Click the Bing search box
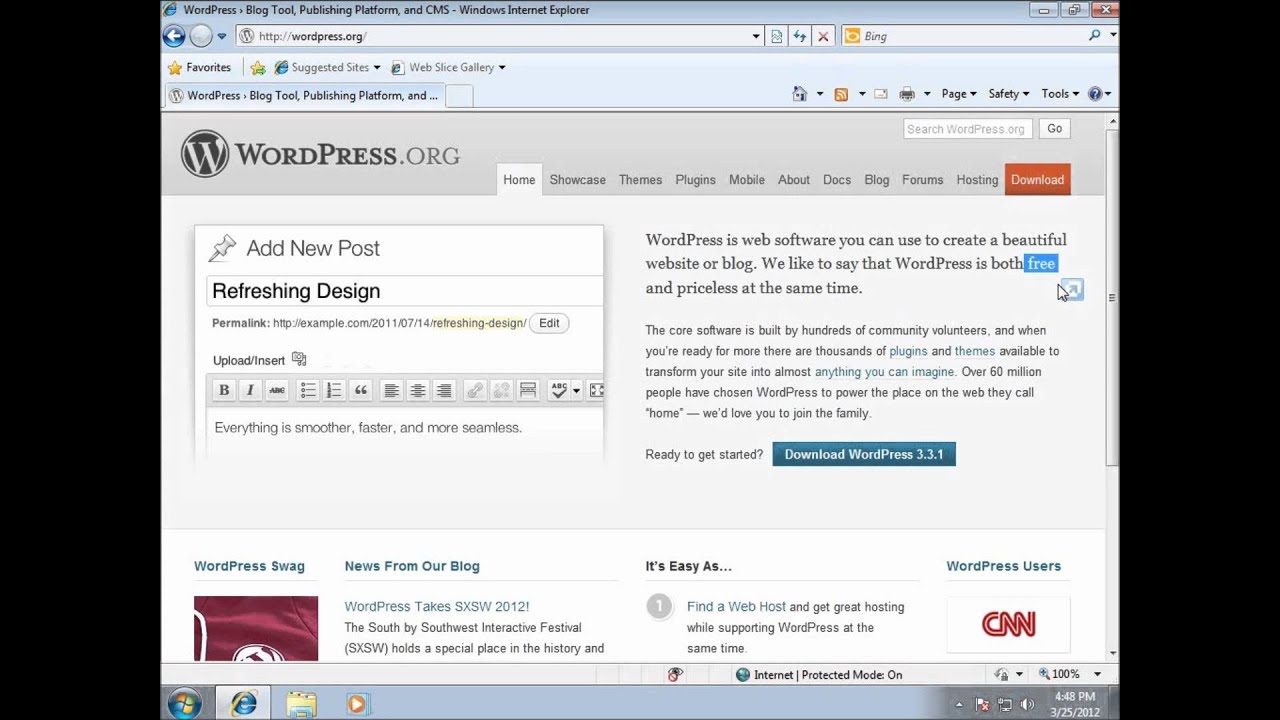 click(965, 36)
